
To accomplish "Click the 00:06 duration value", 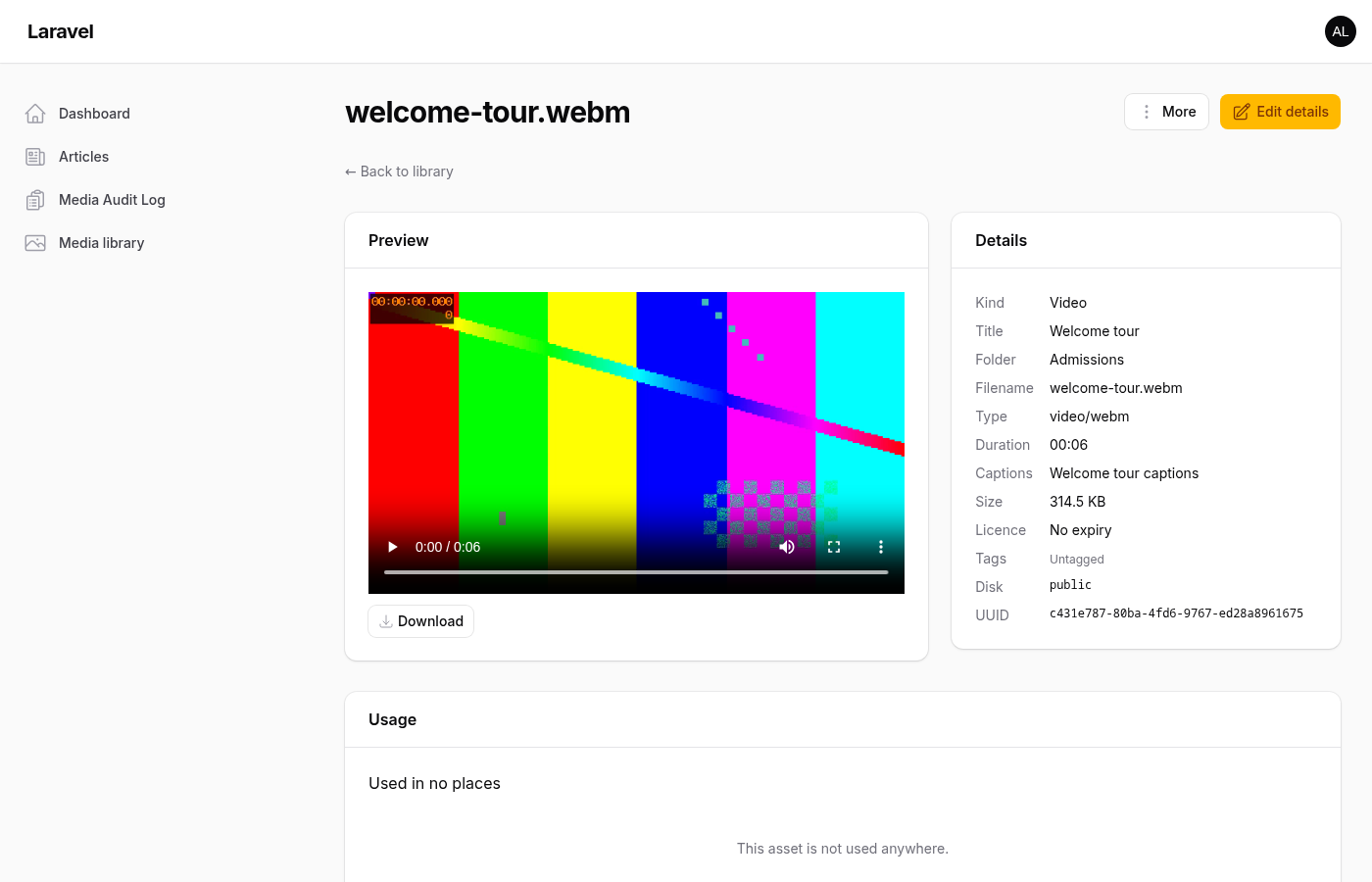I will 1068,445.
